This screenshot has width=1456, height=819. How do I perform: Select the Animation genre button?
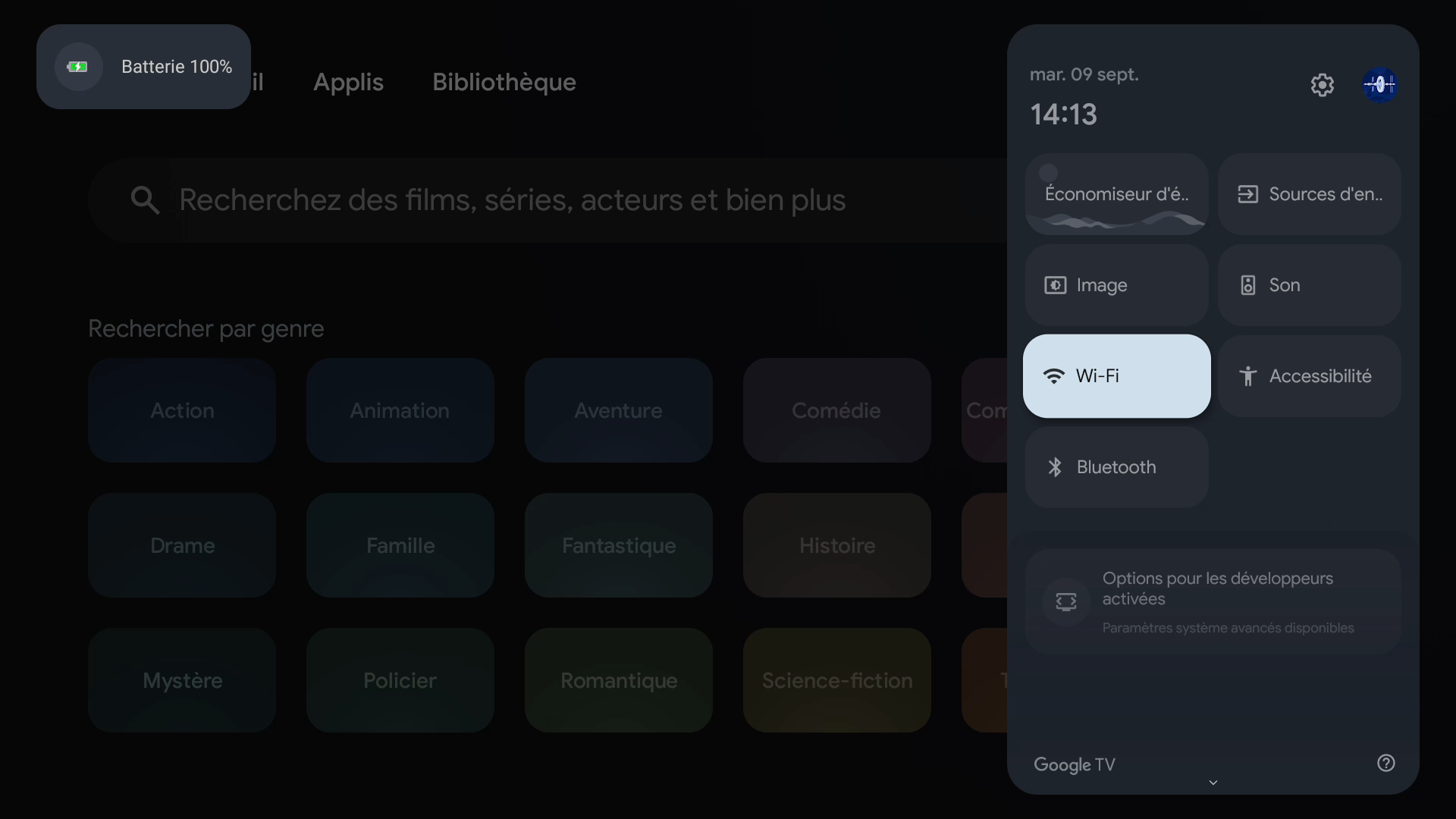pos(400,410)
